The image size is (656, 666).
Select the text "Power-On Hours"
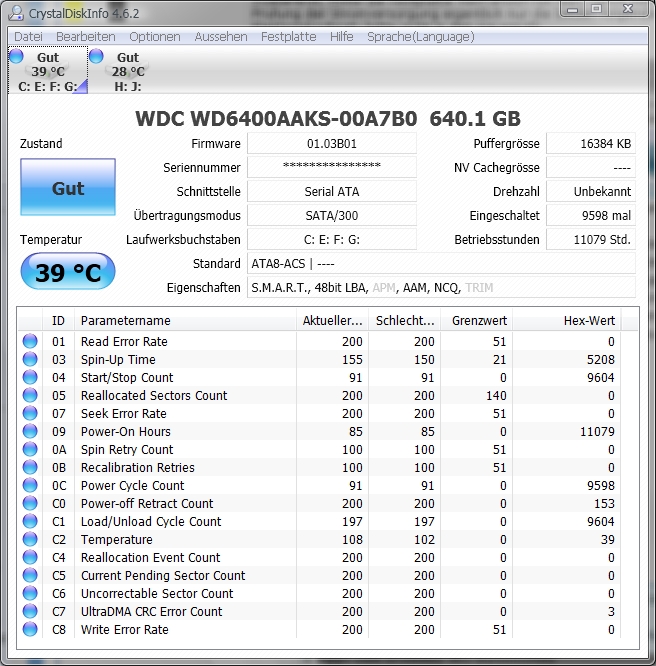pyautogui.click(x=126, y=432)
